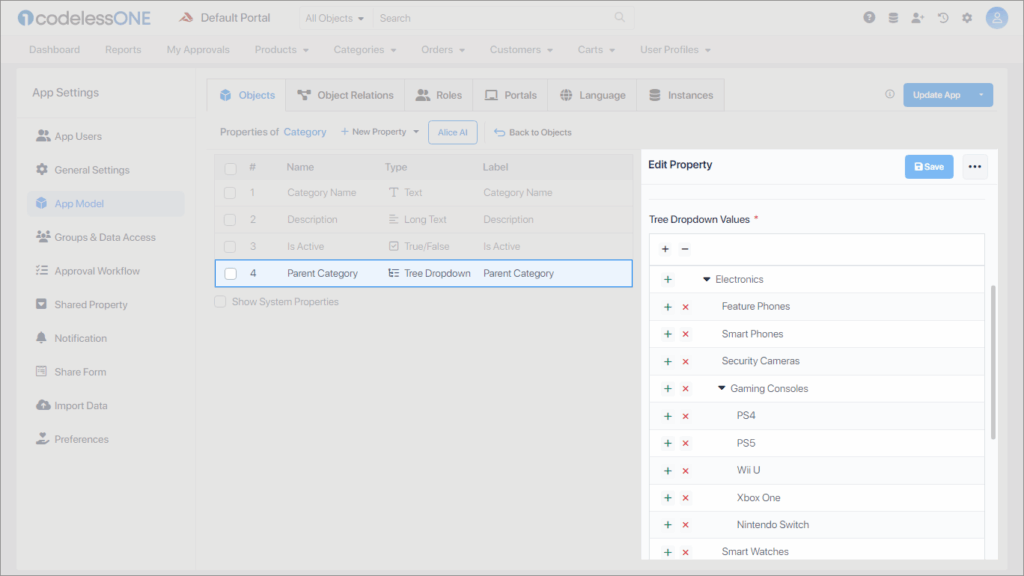Screen dimensions: 1024x576
Task: Click the Update App button
Action: tap(936, 95)
